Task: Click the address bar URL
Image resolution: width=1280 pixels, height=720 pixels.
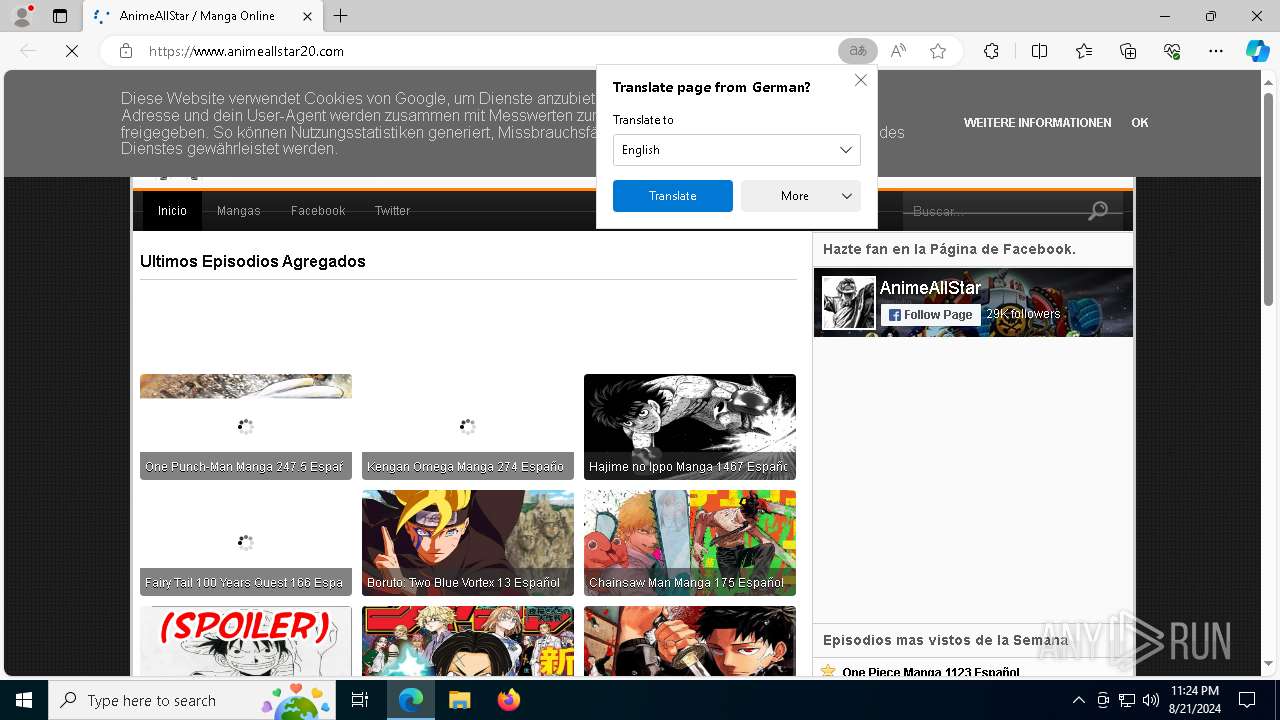Action: pyautogui.click(x=246, y=51)
